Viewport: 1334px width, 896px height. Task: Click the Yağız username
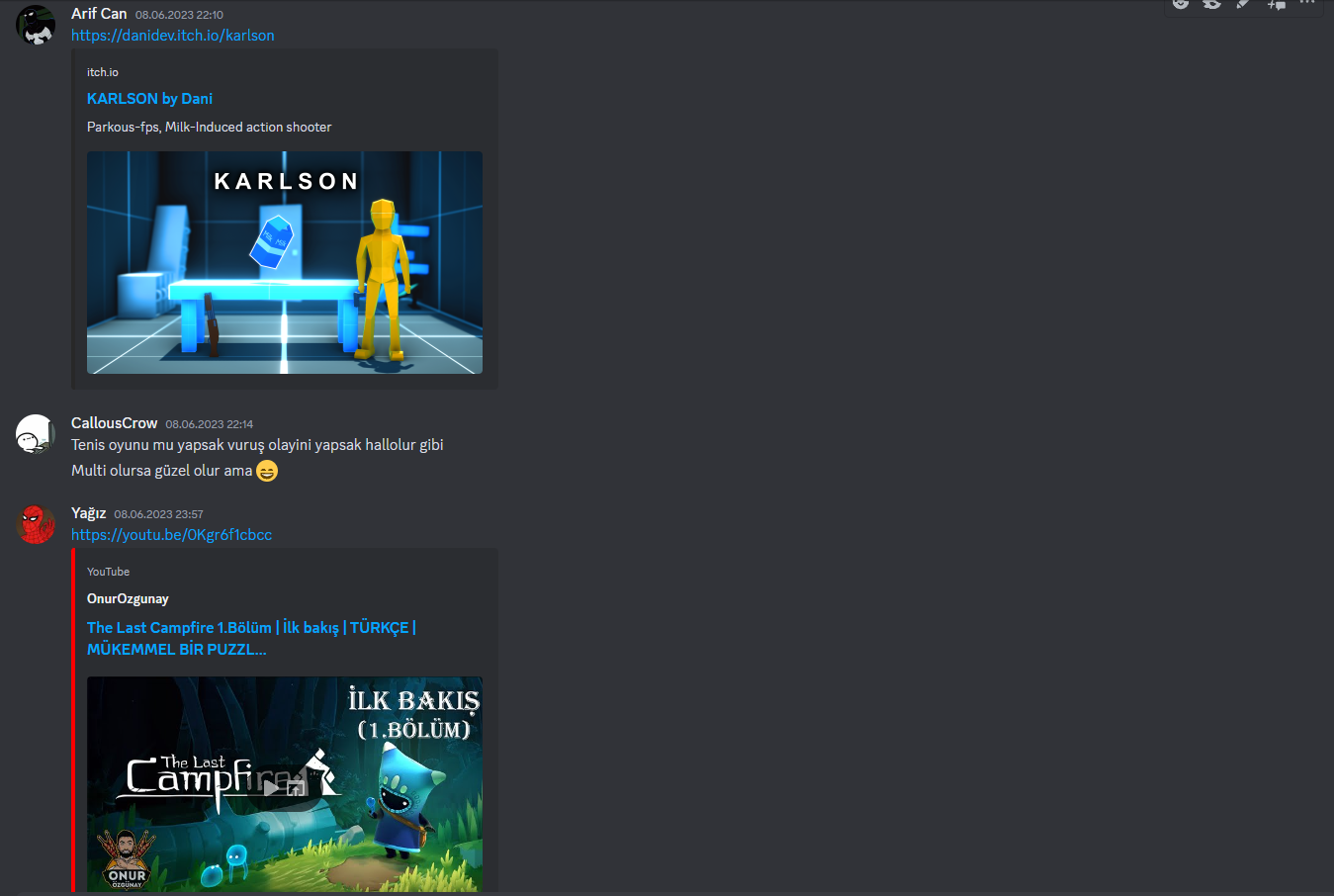point(88,513)
